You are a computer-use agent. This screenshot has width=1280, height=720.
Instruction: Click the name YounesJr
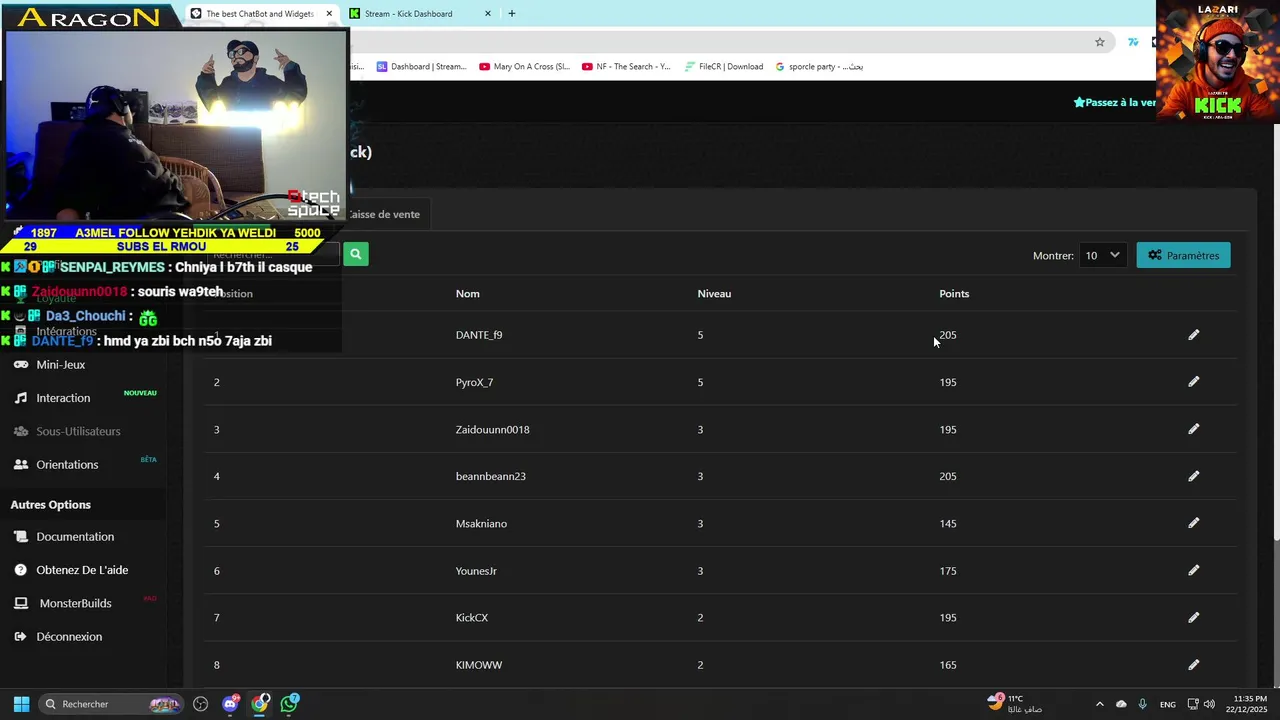[x=476, y=571]
